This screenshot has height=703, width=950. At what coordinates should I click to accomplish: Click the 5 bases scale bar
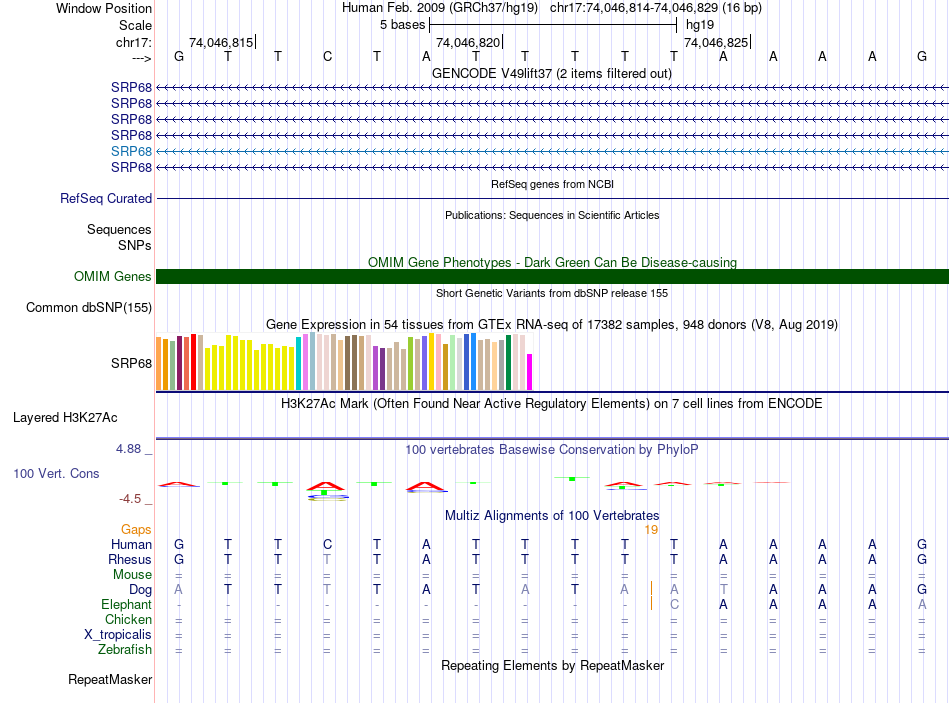coord(553,25)
